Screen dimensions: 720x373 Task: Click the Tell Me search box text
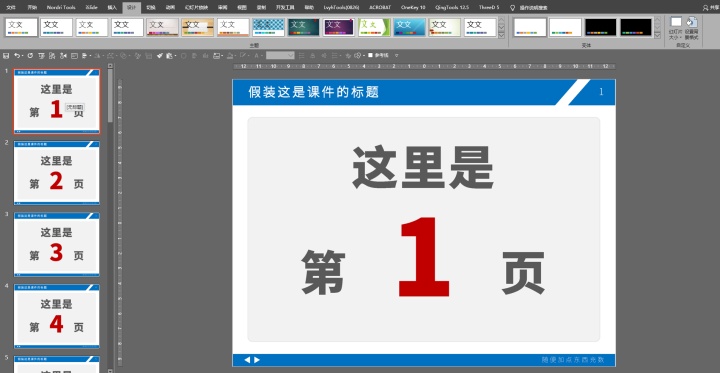[x=533, y=8]
